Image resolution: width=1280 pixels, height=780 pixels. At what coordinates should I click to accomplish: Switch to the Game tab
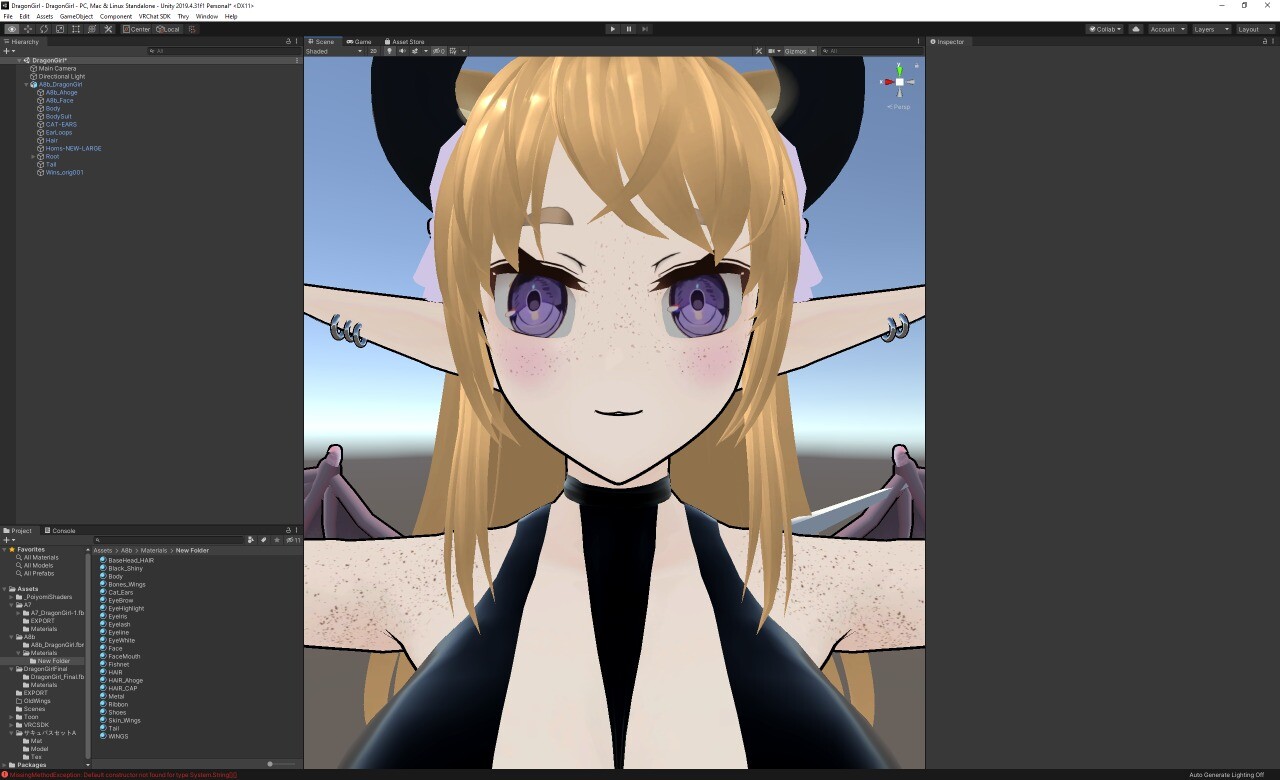(358, 41)
